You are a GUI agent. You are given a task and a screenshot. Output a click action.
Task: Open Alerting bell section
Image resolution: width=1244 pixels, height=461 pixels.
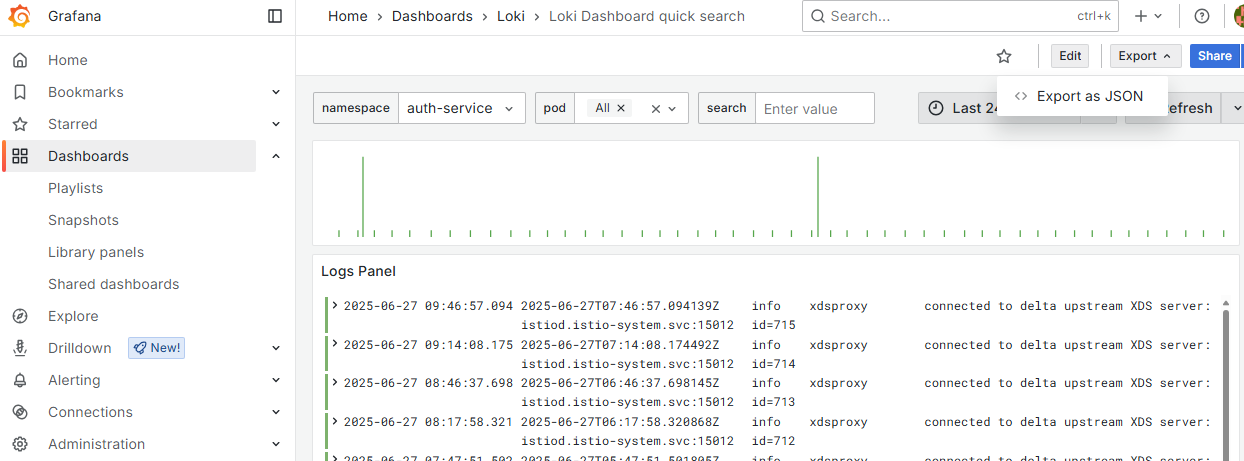click(x=74, y=380)
